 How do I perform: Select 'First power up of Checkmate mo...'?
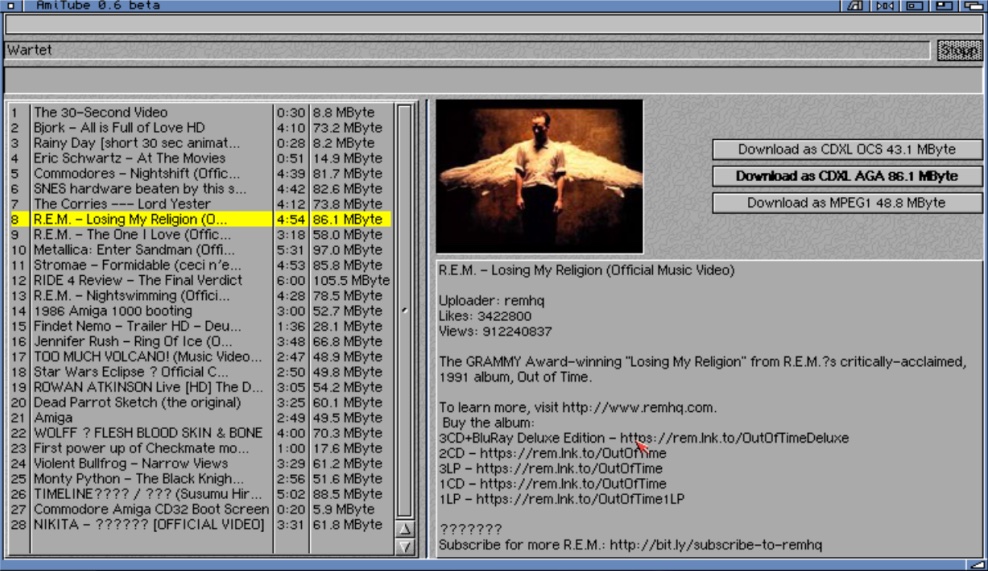pos(200,448)
